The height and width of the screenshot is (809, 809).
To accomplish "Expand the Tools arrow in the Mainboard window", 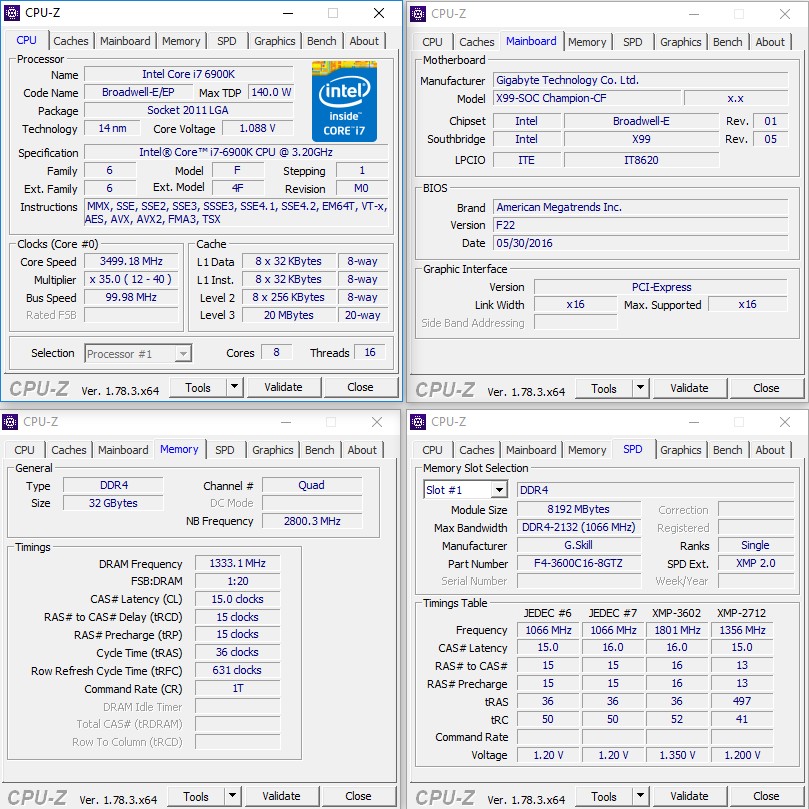I will click(640, 387).
